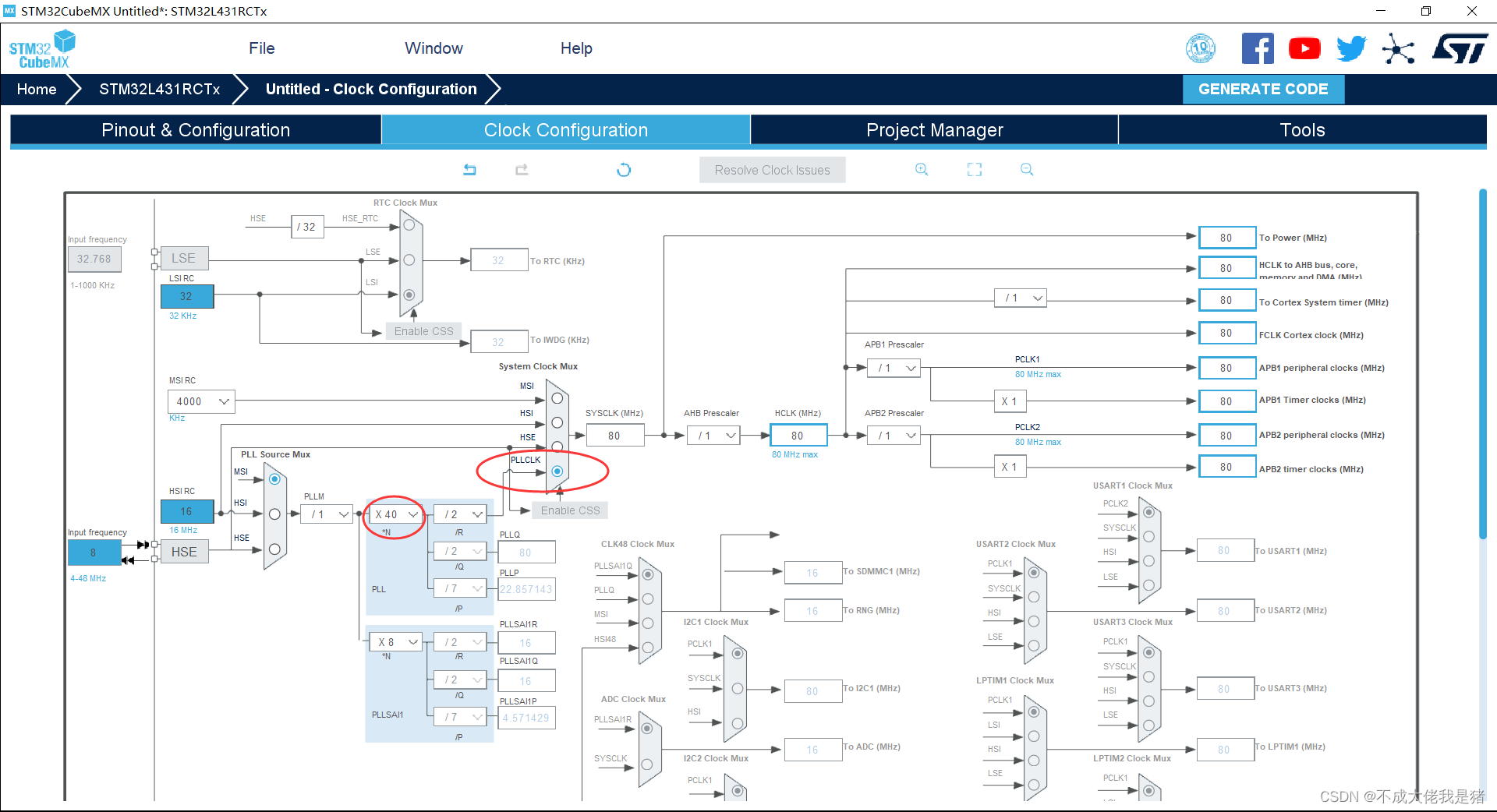Screen dimensions: 1497x812
Task: Open the PLL /Q divider dropdown
Action: point(460,551)
